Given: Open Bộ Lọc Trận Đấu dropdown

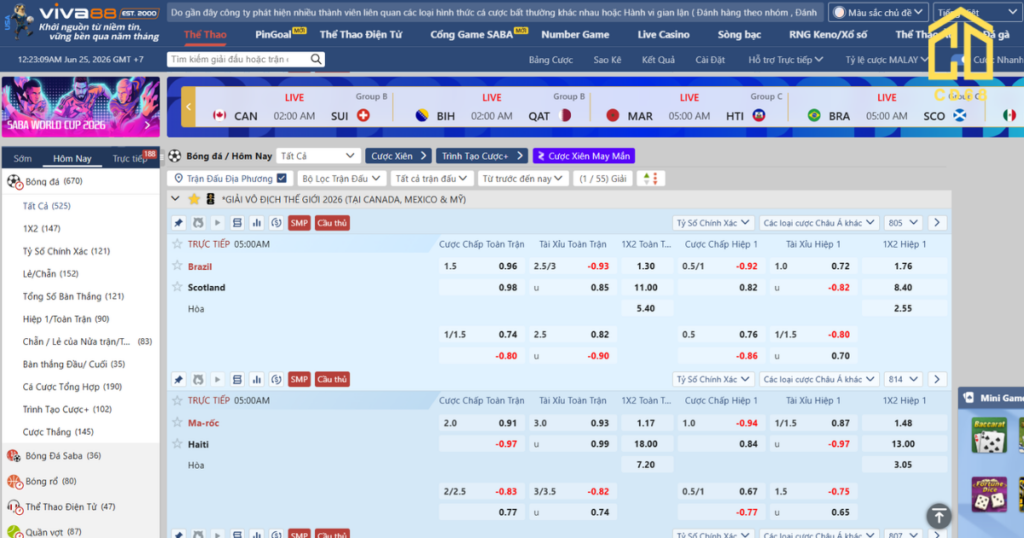Looking at the screenshot, I should tap(341, 178).
